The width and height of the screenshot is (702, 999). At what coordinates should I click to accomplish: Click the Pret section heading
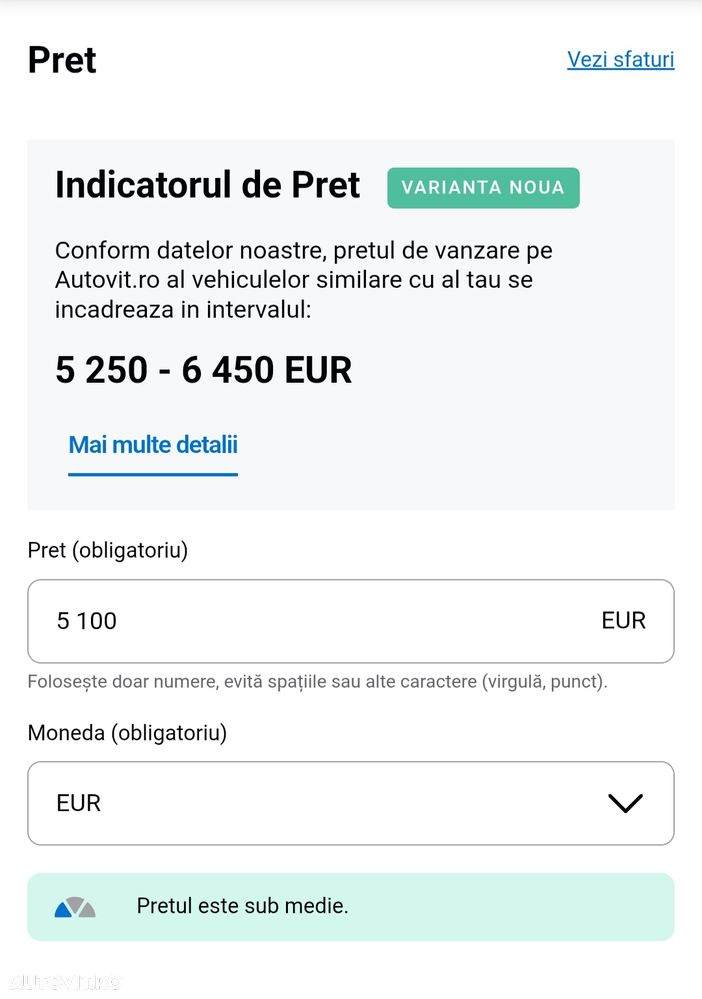62,60
